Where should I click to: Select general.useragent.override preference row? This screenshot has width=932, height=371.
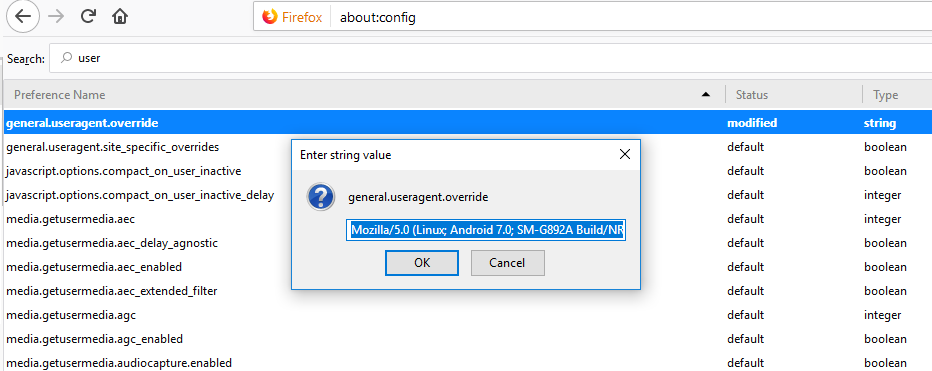467,123
